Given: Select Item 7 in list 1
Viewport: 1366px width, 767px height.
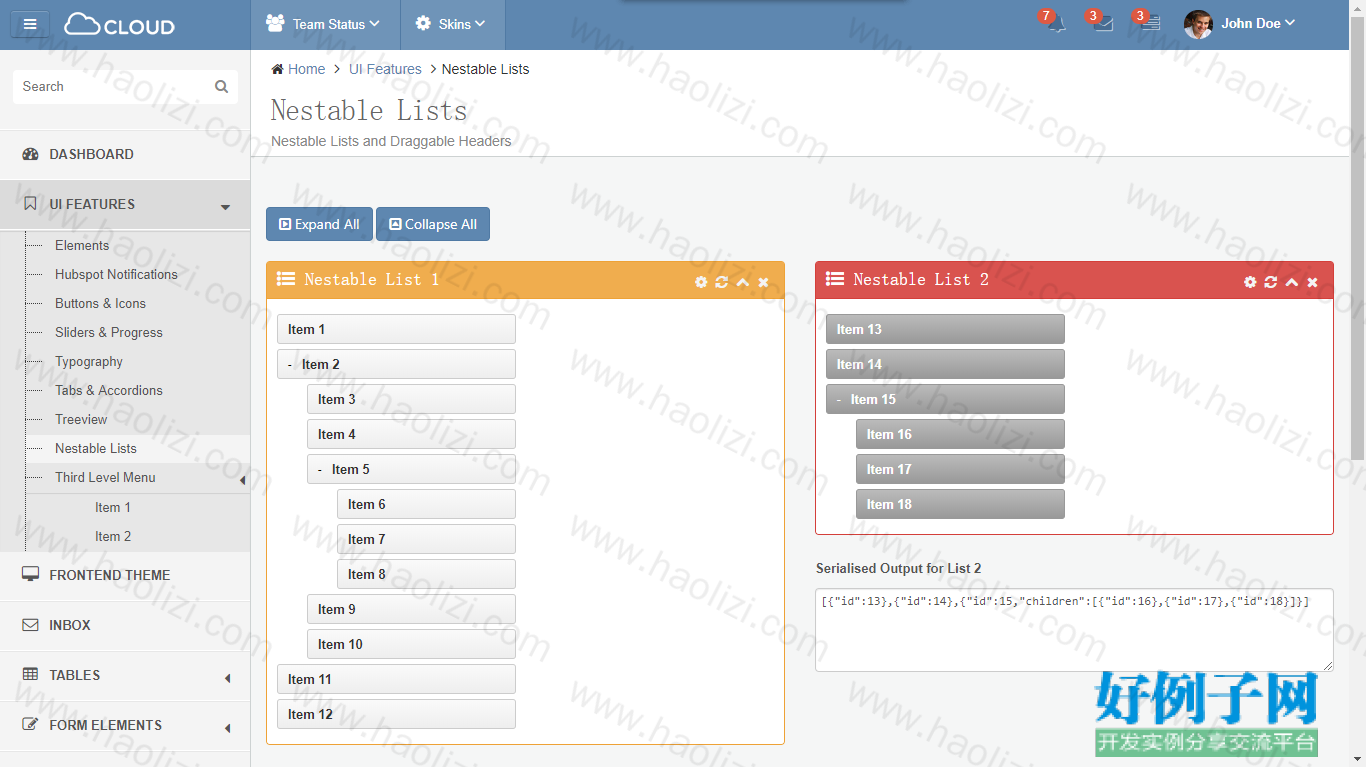Looking at the screenshot, I should click(x=426, y=539).
